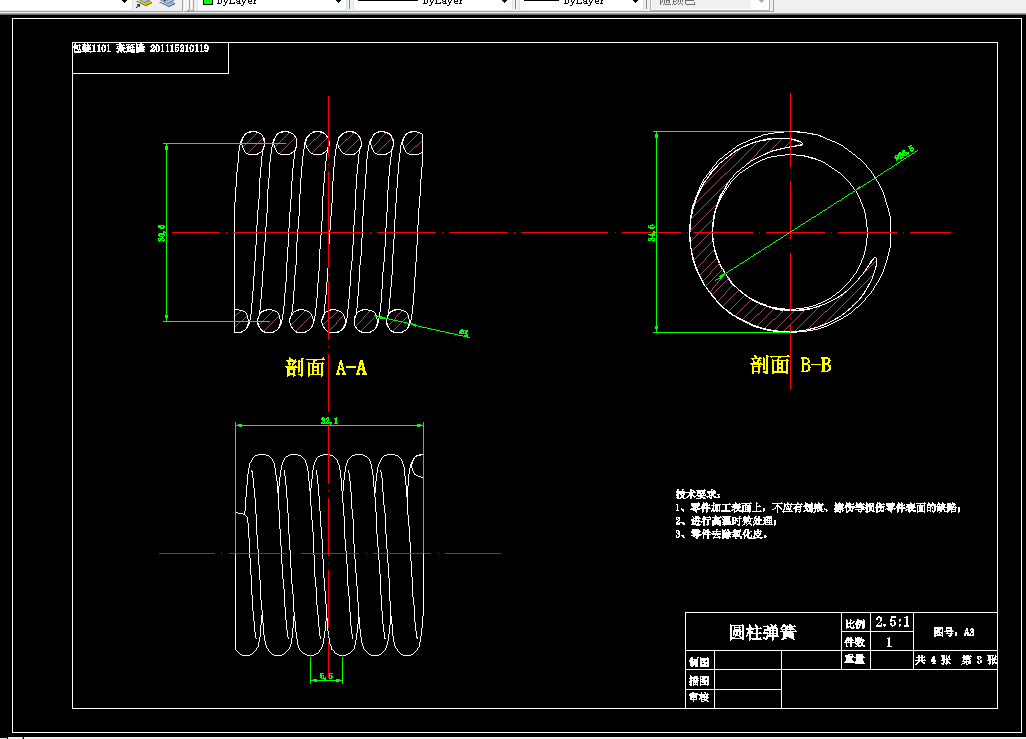The height and width of the screenshot is (739, 1026).
Task: Select the header text ending in 201115210119
Action: pyautogui.click(x=141, y=48)
